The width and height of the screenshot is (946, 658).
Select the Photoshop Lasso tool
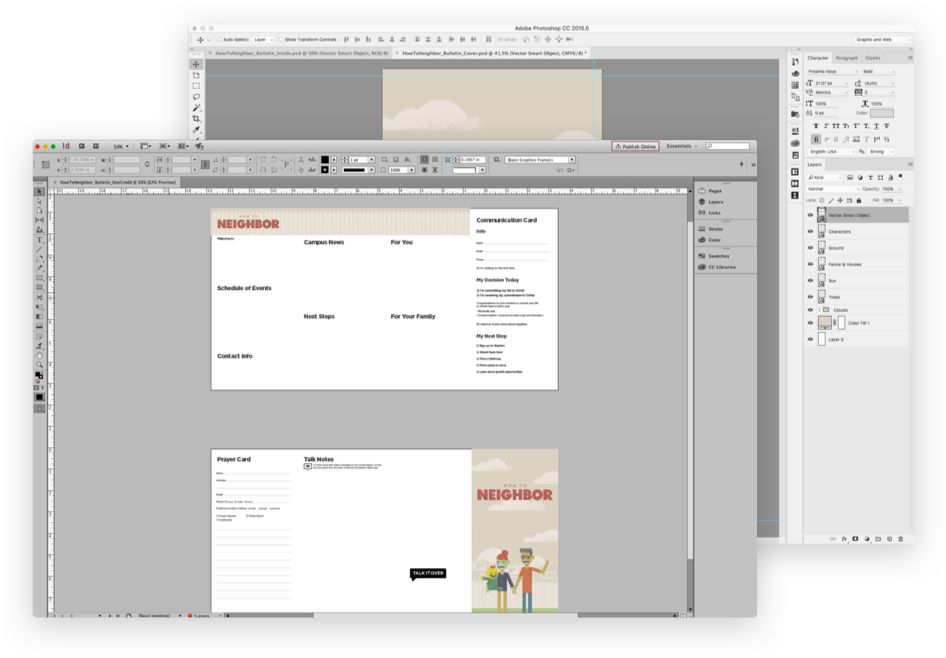pos(197,97)
